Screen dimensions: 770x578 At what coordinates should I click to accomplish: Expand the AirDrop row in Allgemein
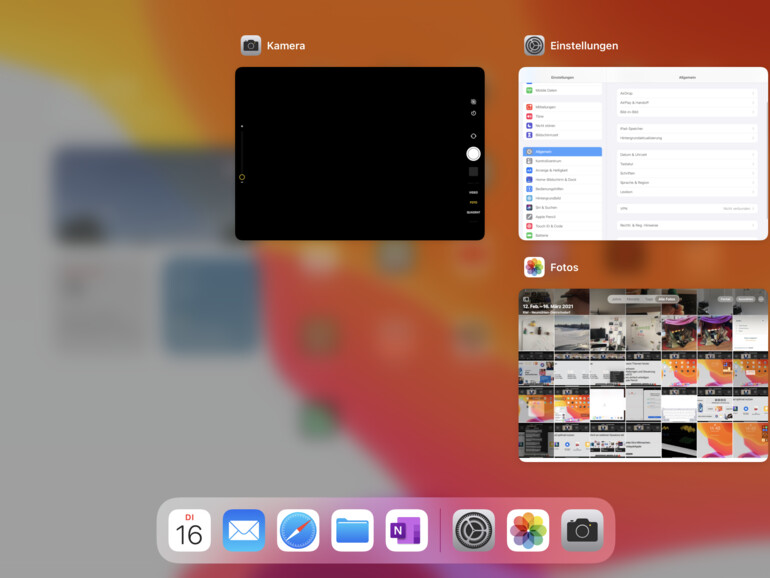click(x=687, y=93)
